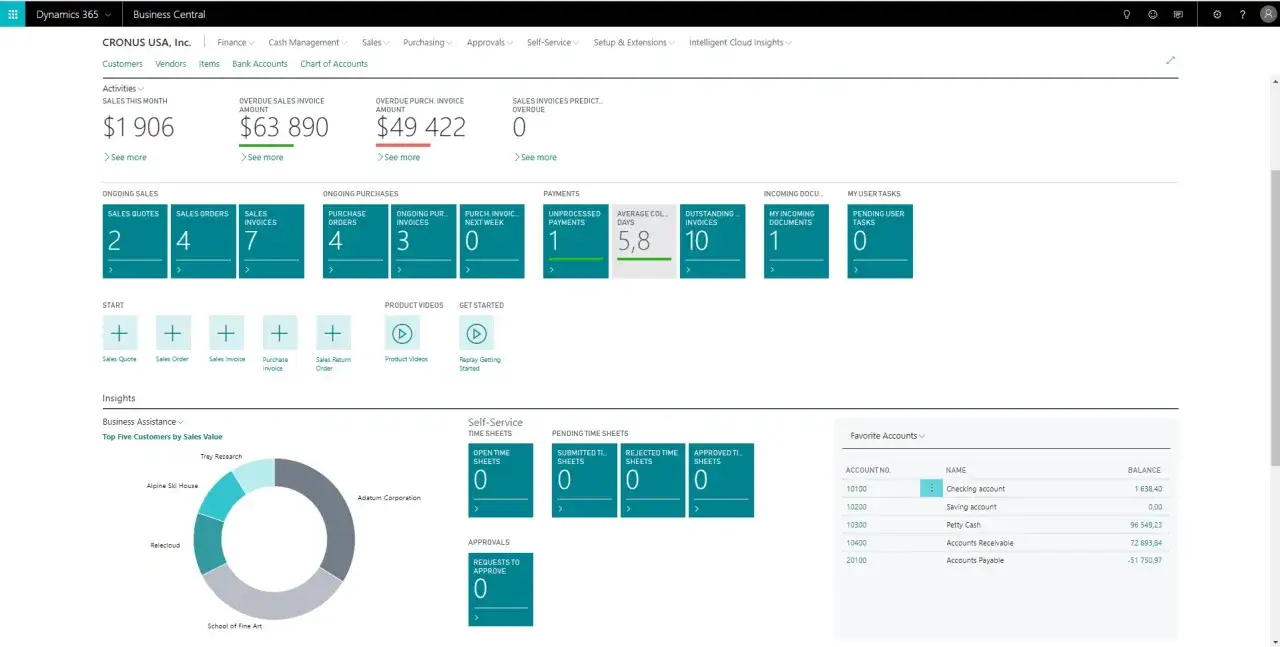Open the Pending User Tasks tile

[x=880, y=241]
